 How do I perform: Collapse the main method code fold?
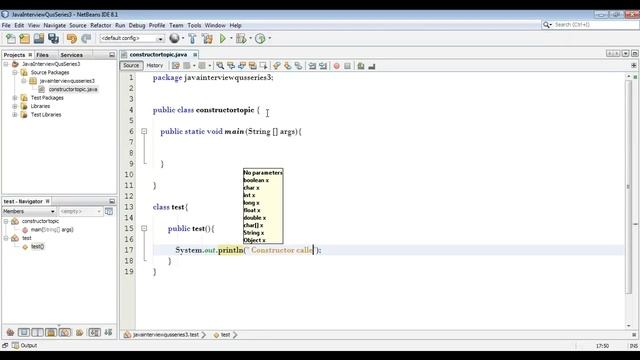tap(144, 131)
